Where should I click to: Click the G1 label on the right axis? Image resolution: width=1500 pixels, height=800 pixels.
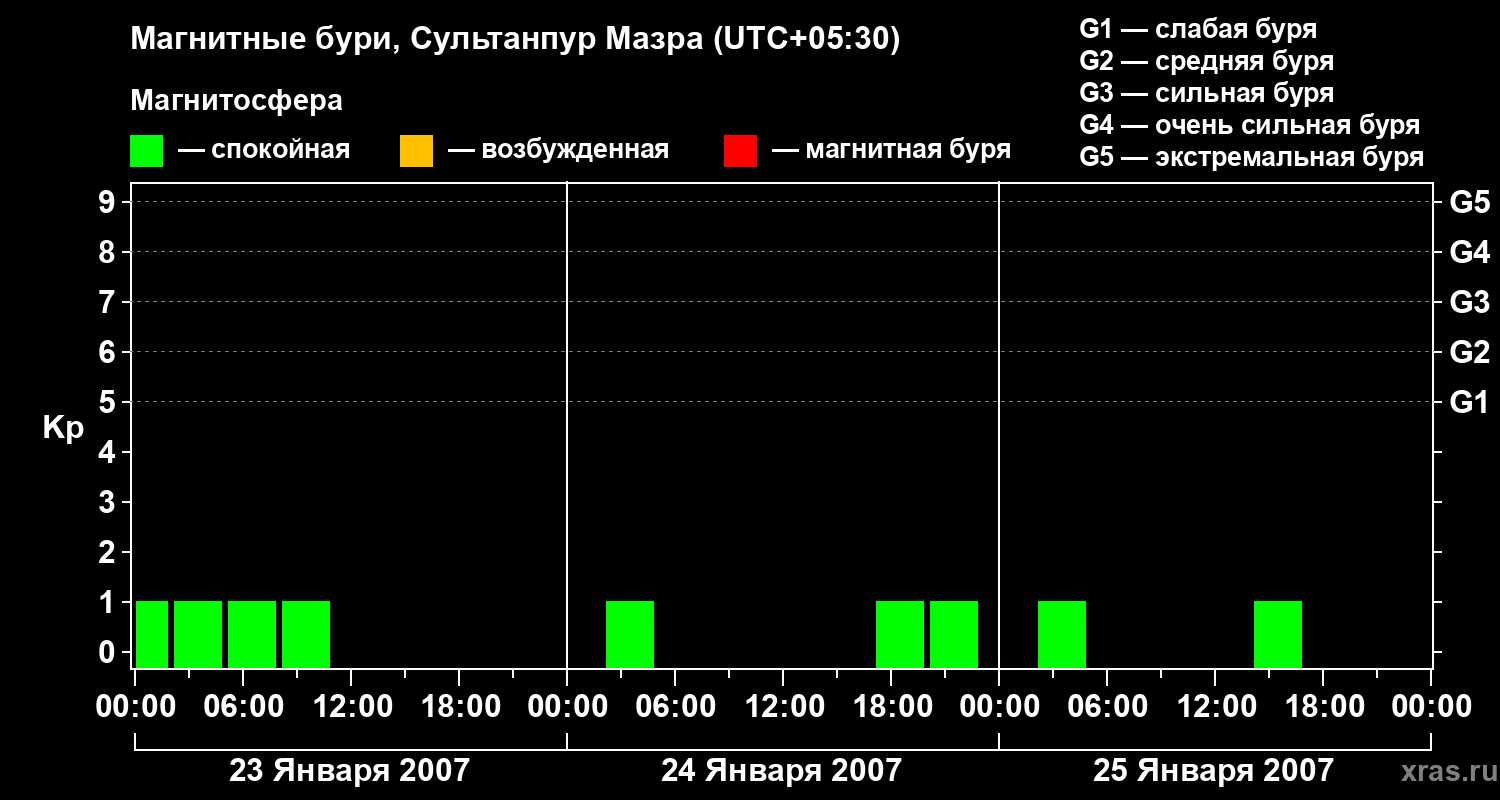point(1469,402)
